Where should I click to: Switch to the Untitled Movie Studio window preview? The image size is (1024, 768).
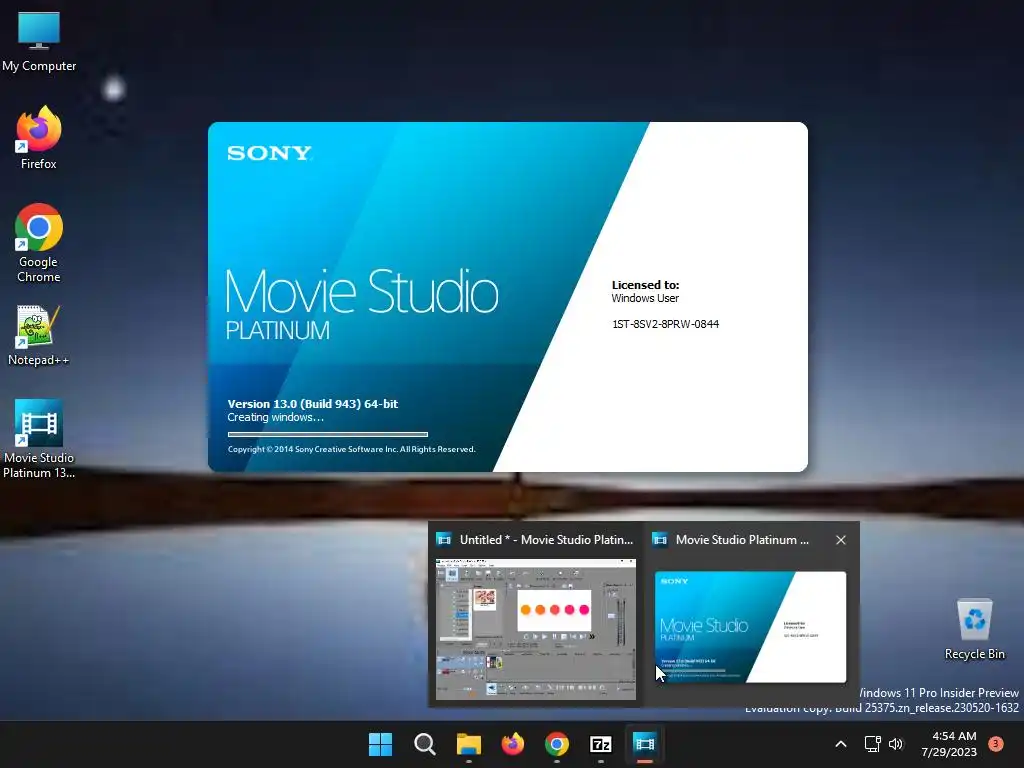[x=536, y=630]
